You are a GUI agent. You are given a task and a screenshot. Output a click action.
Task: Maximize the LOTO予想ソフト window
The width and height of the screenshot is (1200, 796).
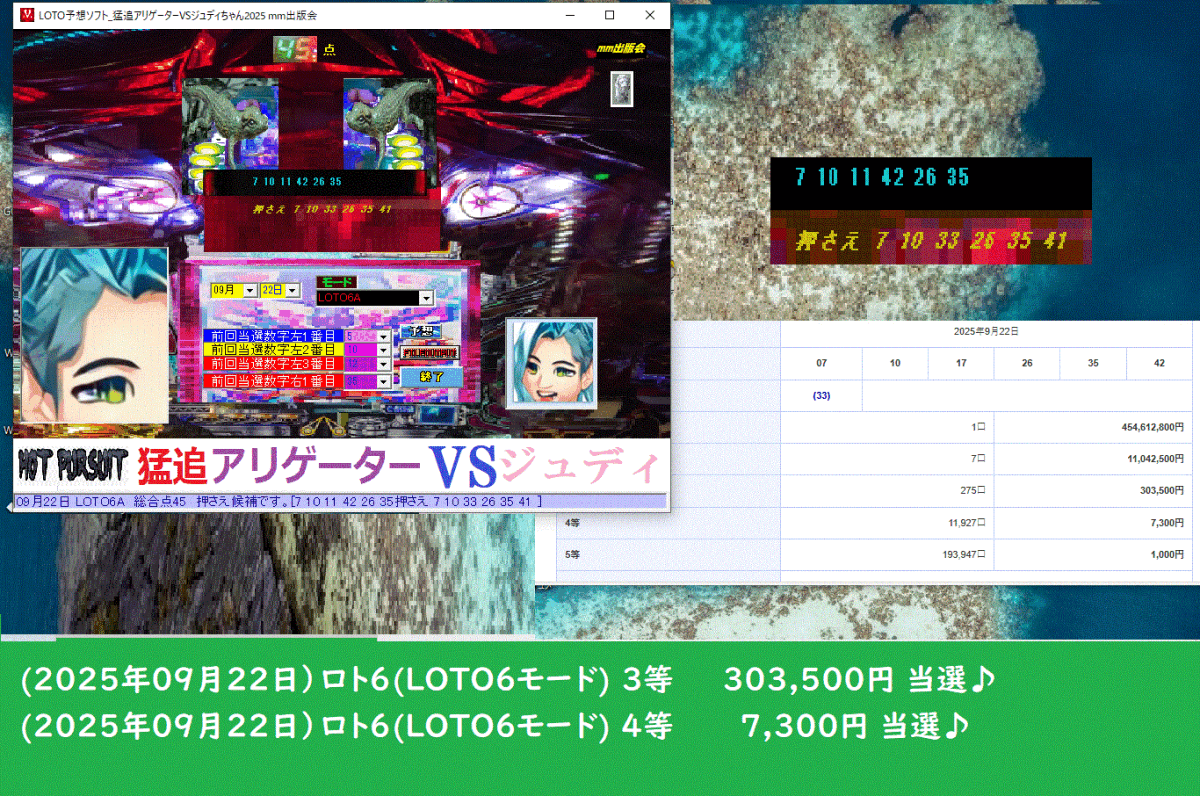[x=610, y=15]
